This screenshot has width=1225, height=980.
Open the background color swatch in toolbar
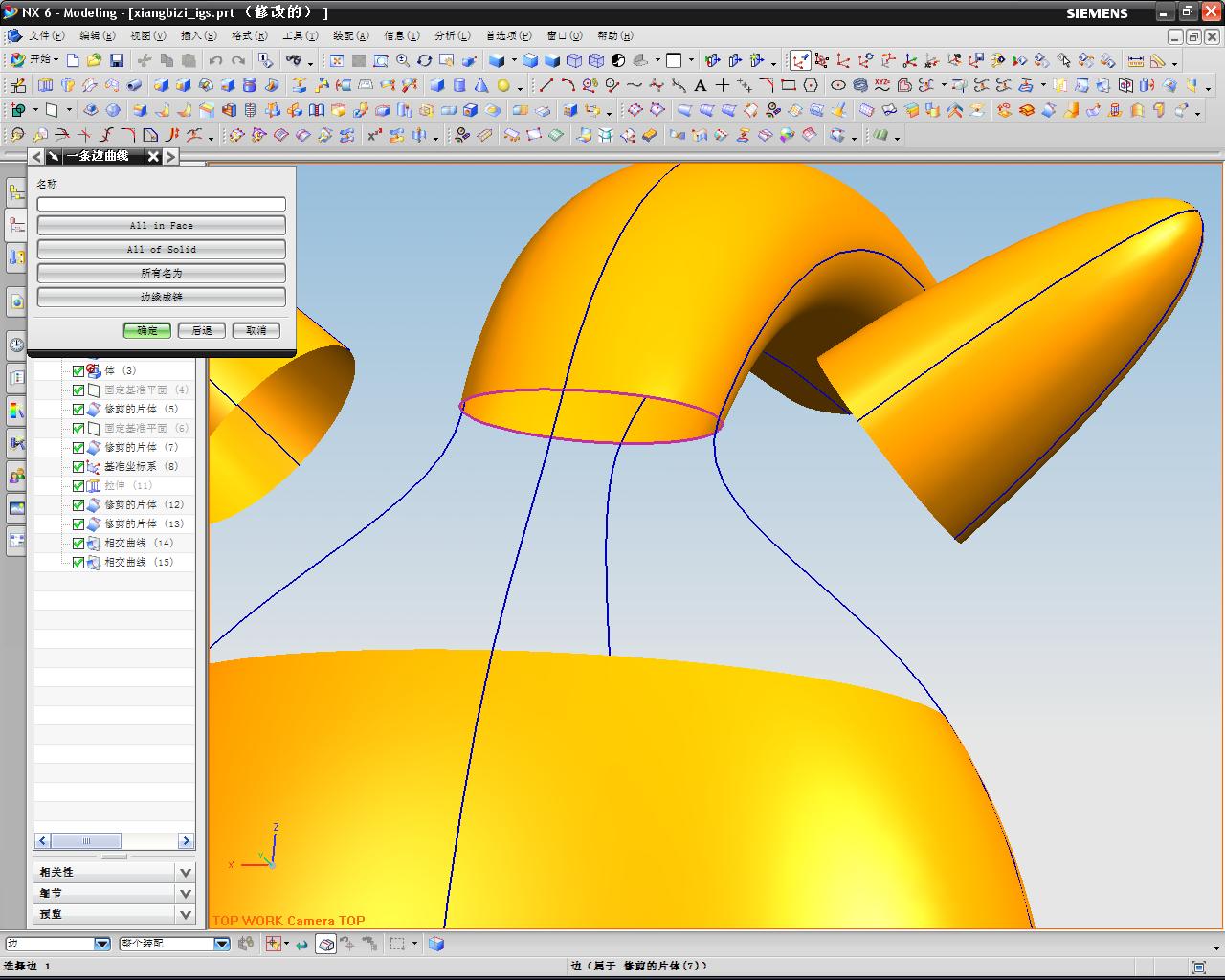(674, 60)
